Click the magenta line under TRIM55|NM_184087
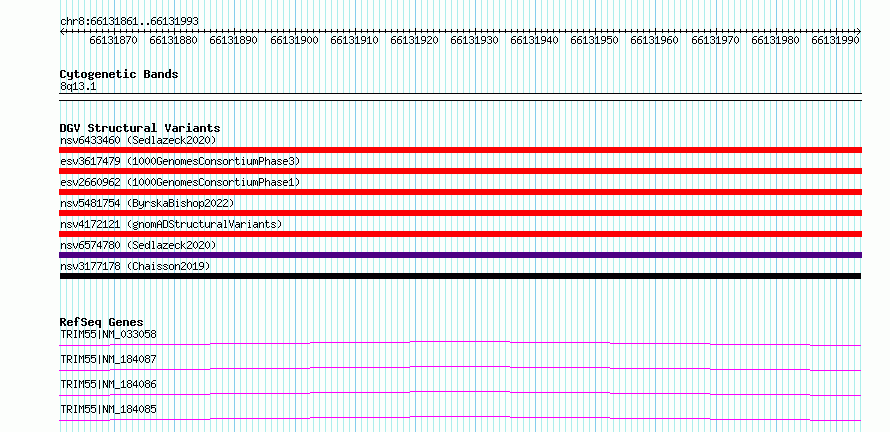890x432 pixels. pos(460,368)
